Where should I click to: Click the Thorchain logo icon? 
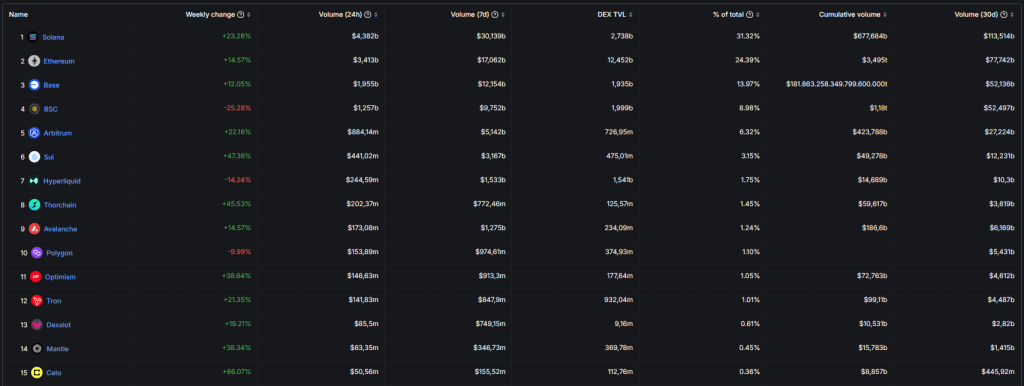click(x=35, y=205)
